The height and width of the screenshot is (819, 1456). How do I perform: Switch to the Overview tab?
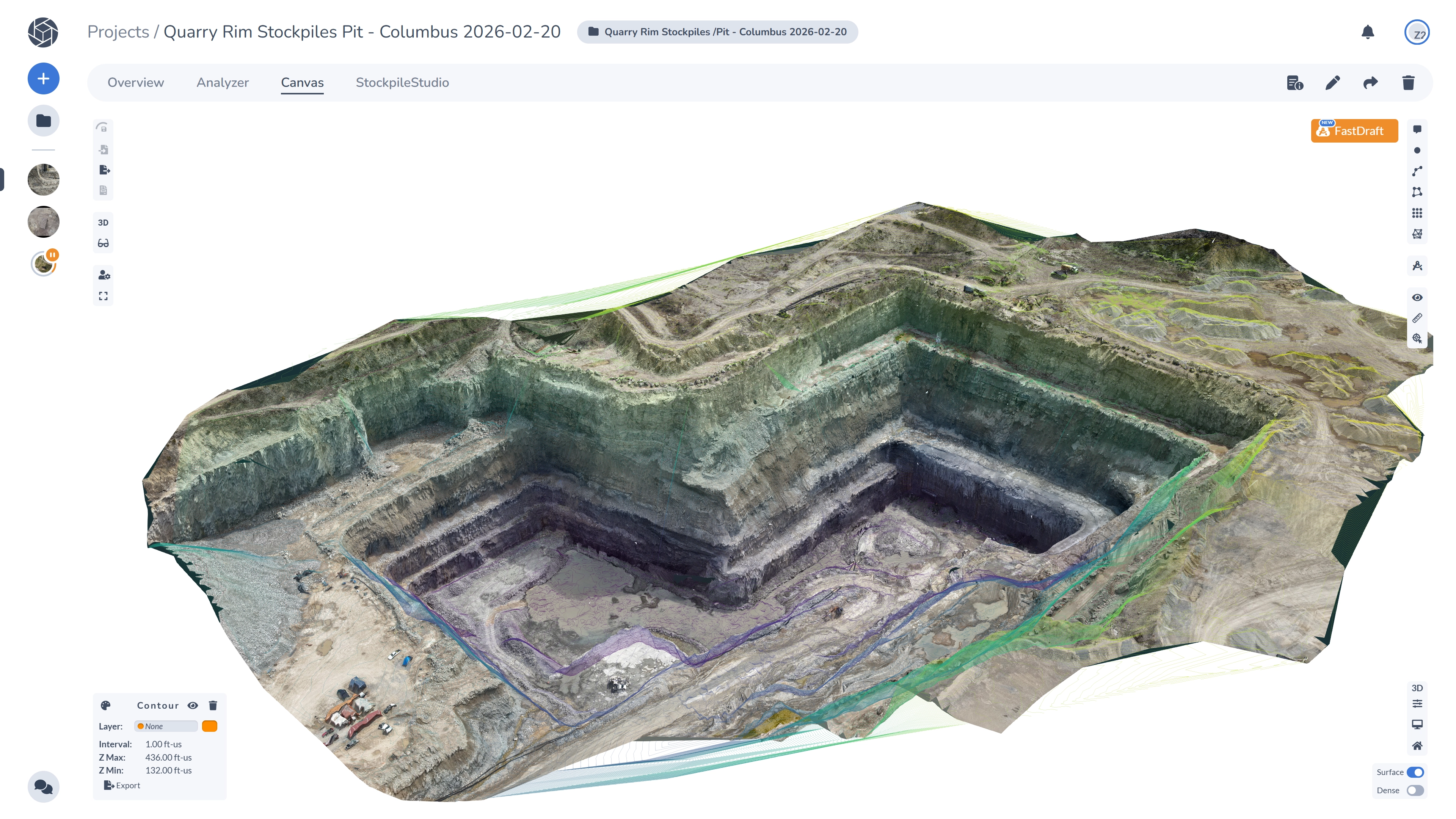pos(136,83)
